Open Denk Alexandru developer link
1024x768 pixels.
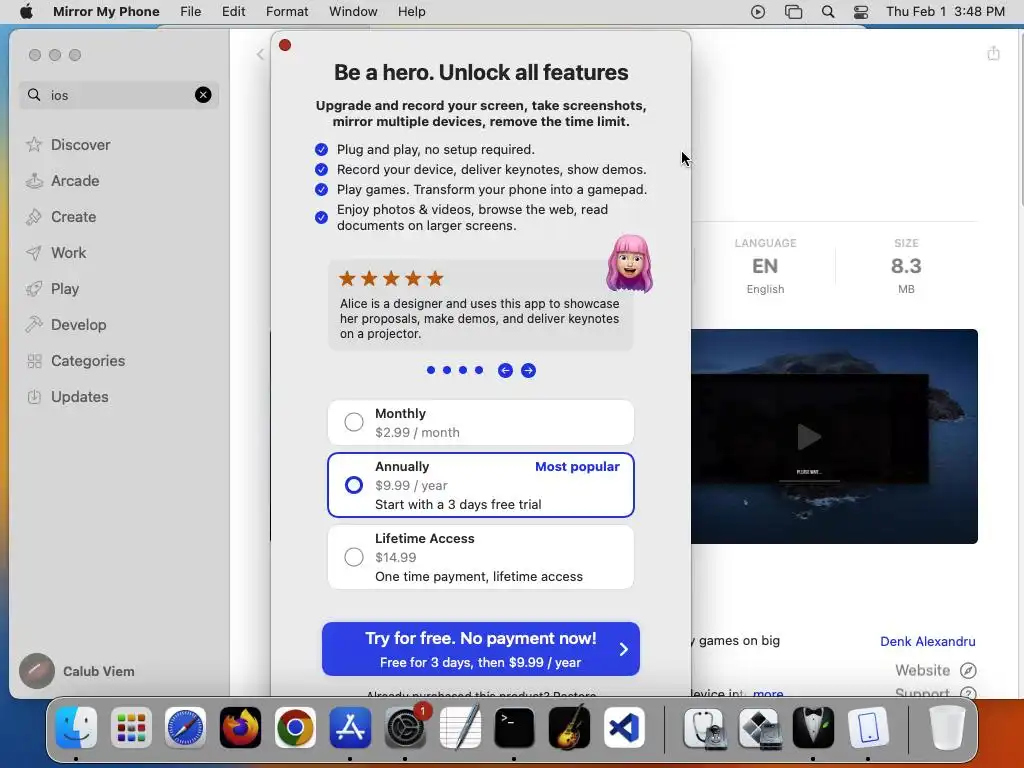(x=927, y=641)
